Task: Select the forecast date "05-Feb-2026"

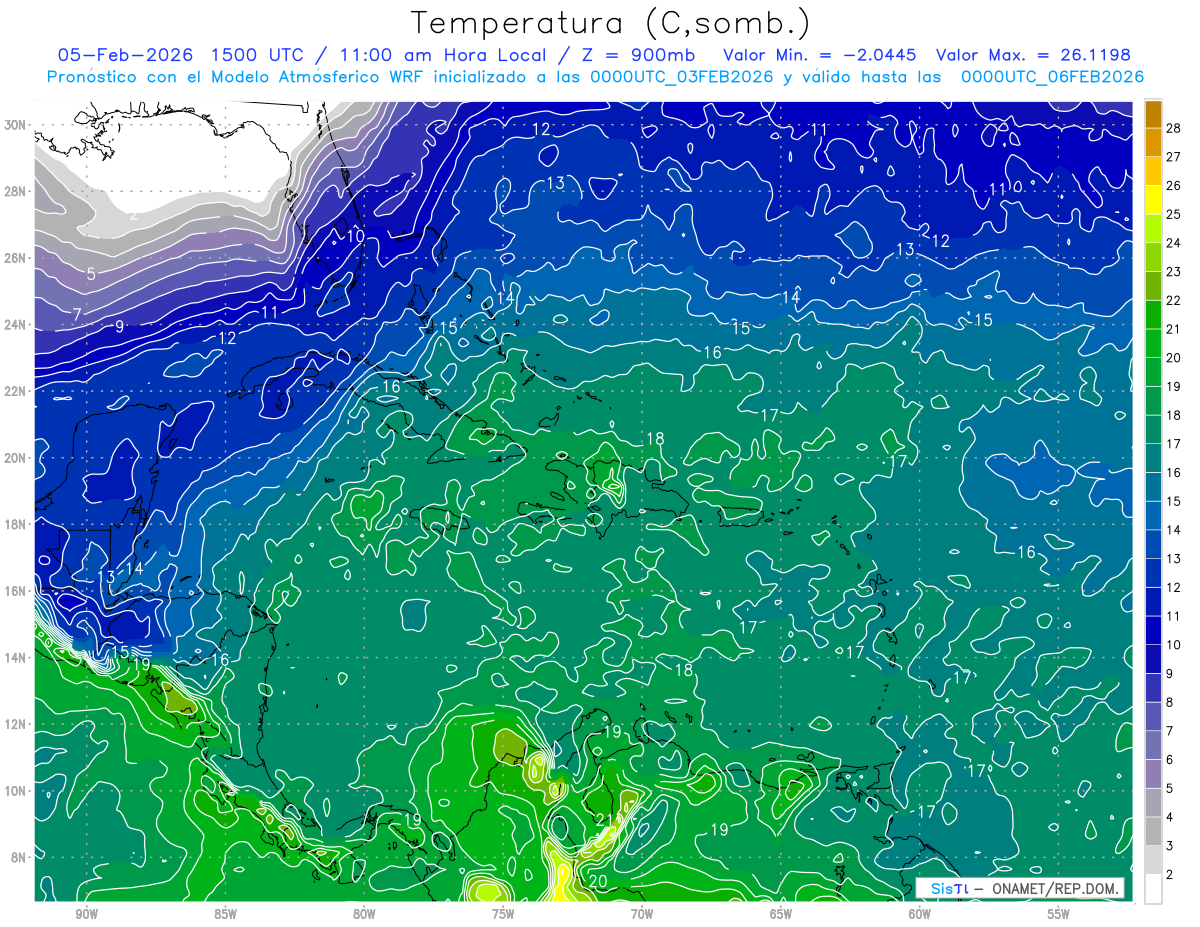Action: point(125,55)
